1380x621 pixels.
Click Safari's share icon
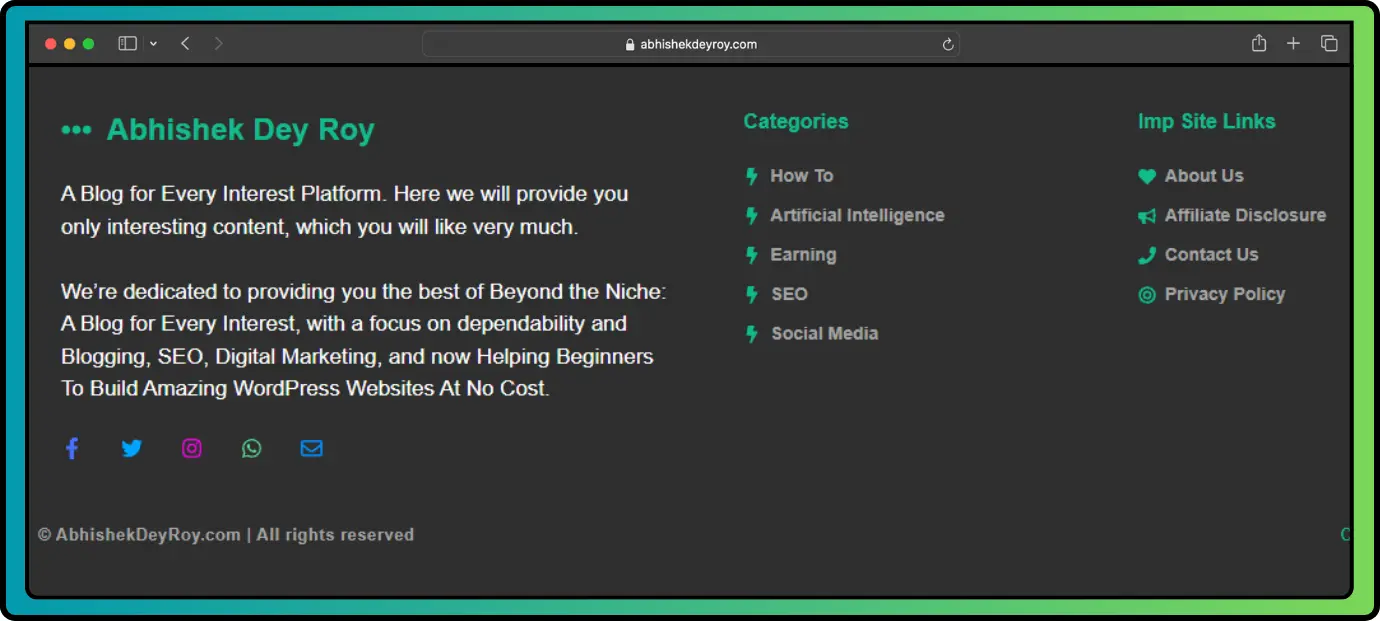point(1259,43)
